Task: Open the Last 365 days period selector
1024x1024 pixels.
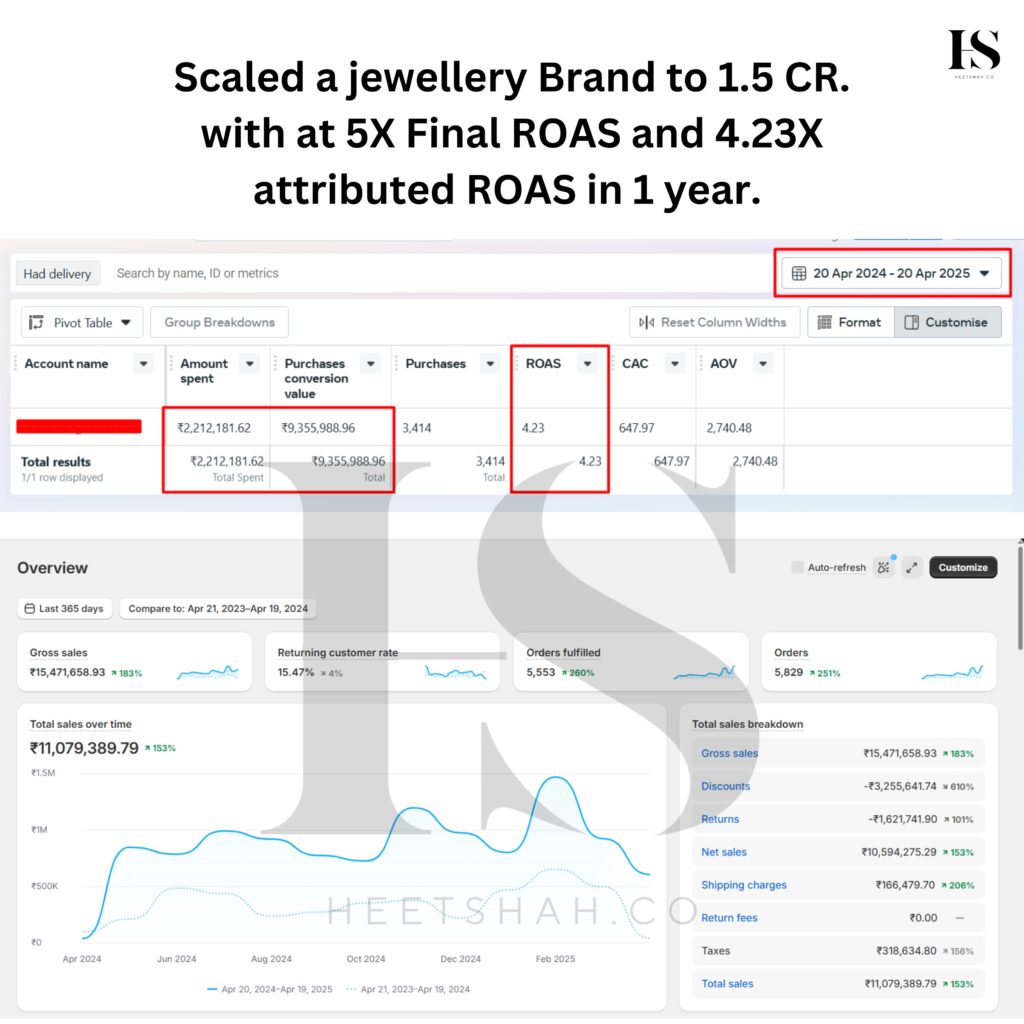Action: [x=65, y=609]
